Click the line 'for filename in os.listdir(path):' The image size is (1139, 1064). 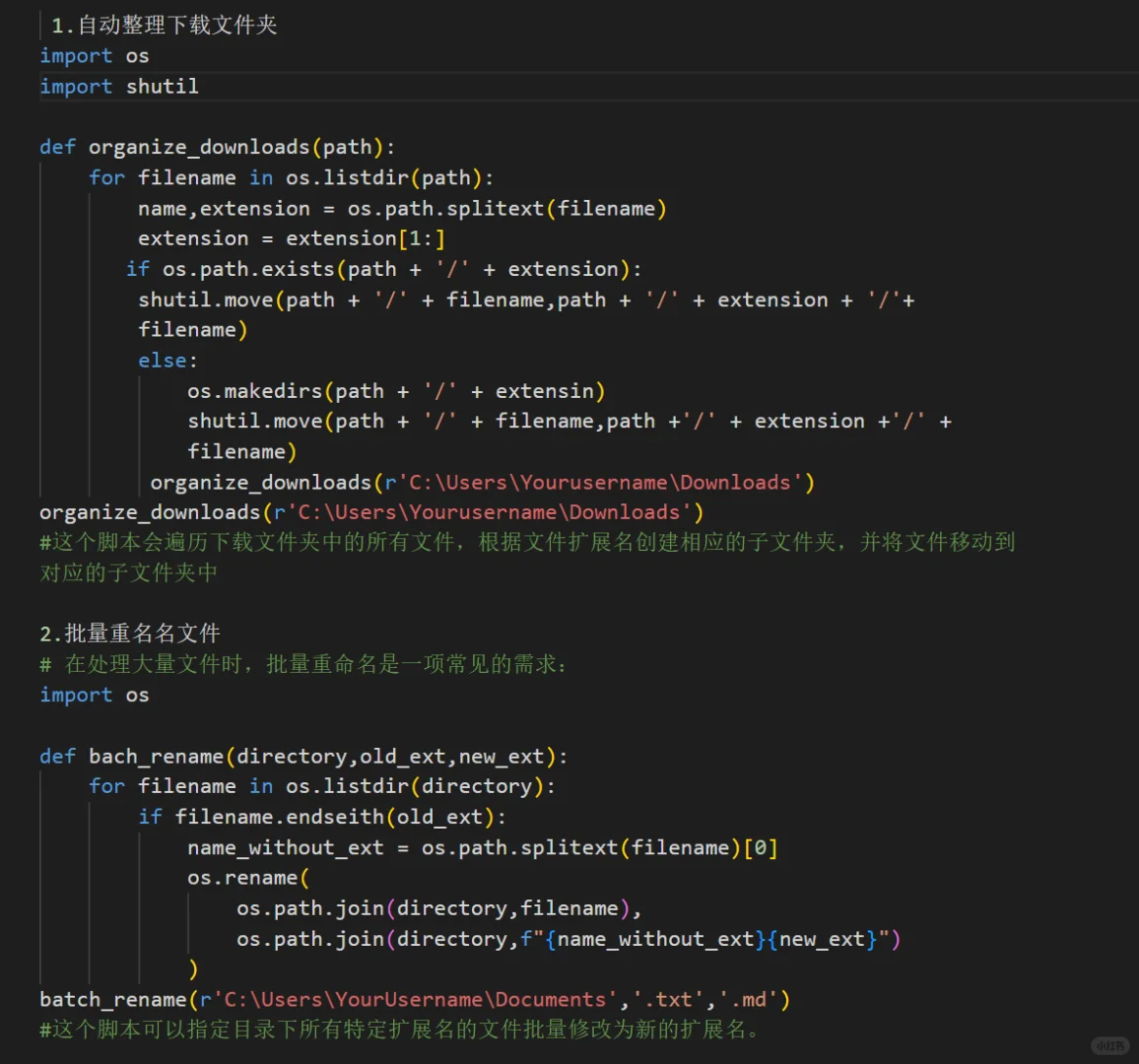tap(292, 178)
